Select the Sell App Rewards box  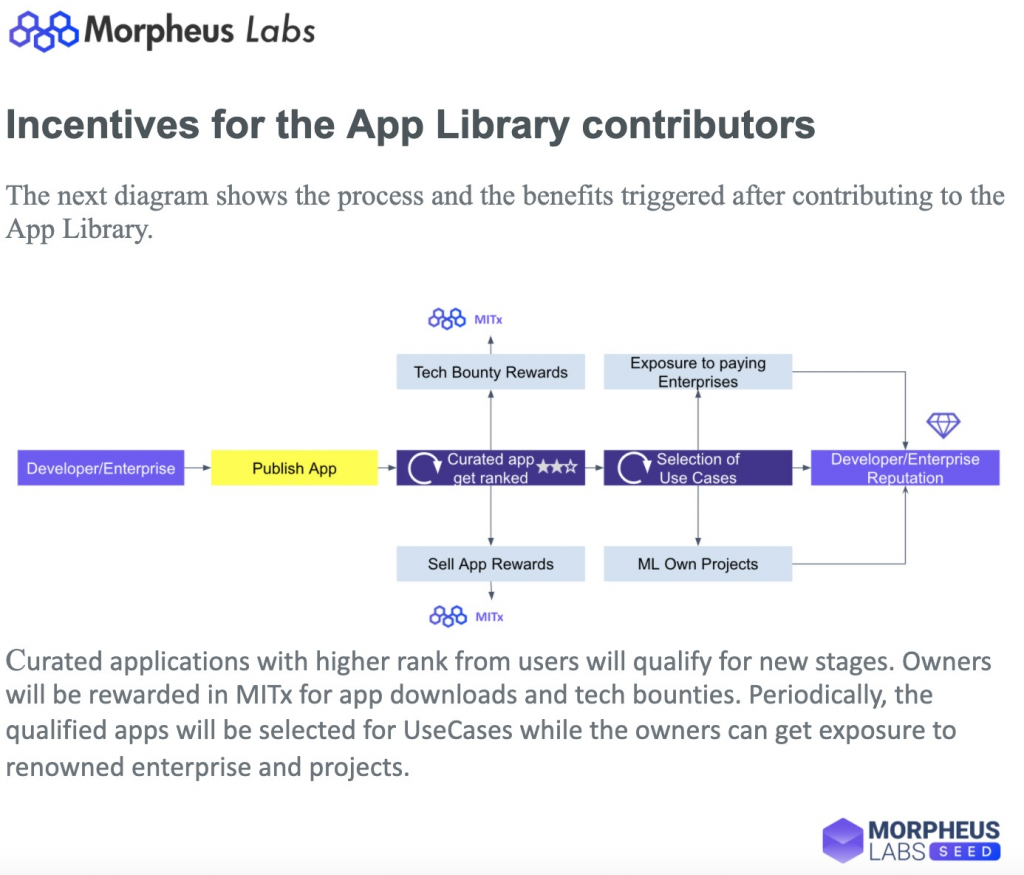coord(490,564)
